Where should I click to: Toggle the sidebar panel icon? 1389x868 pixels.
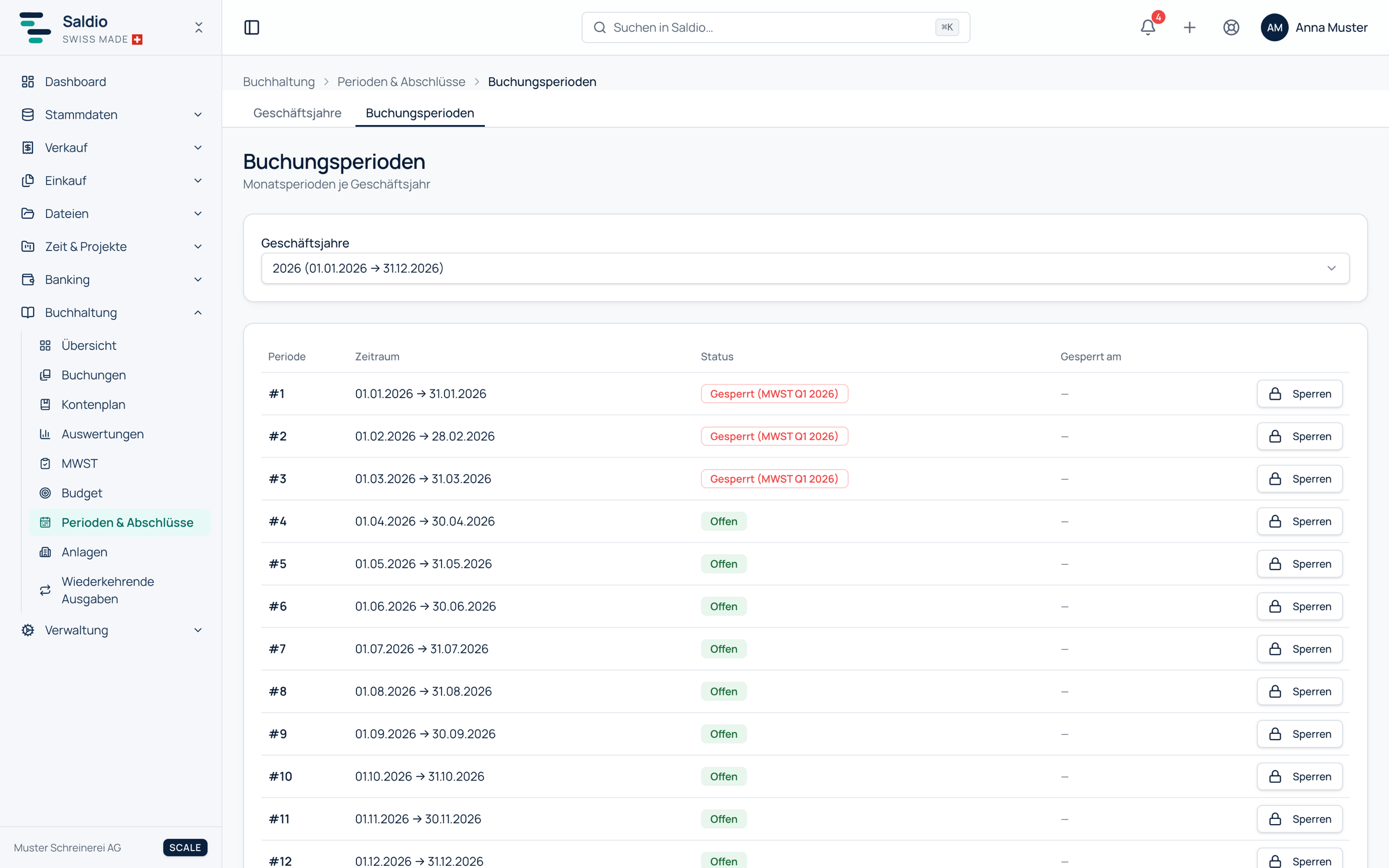point(252,27)
